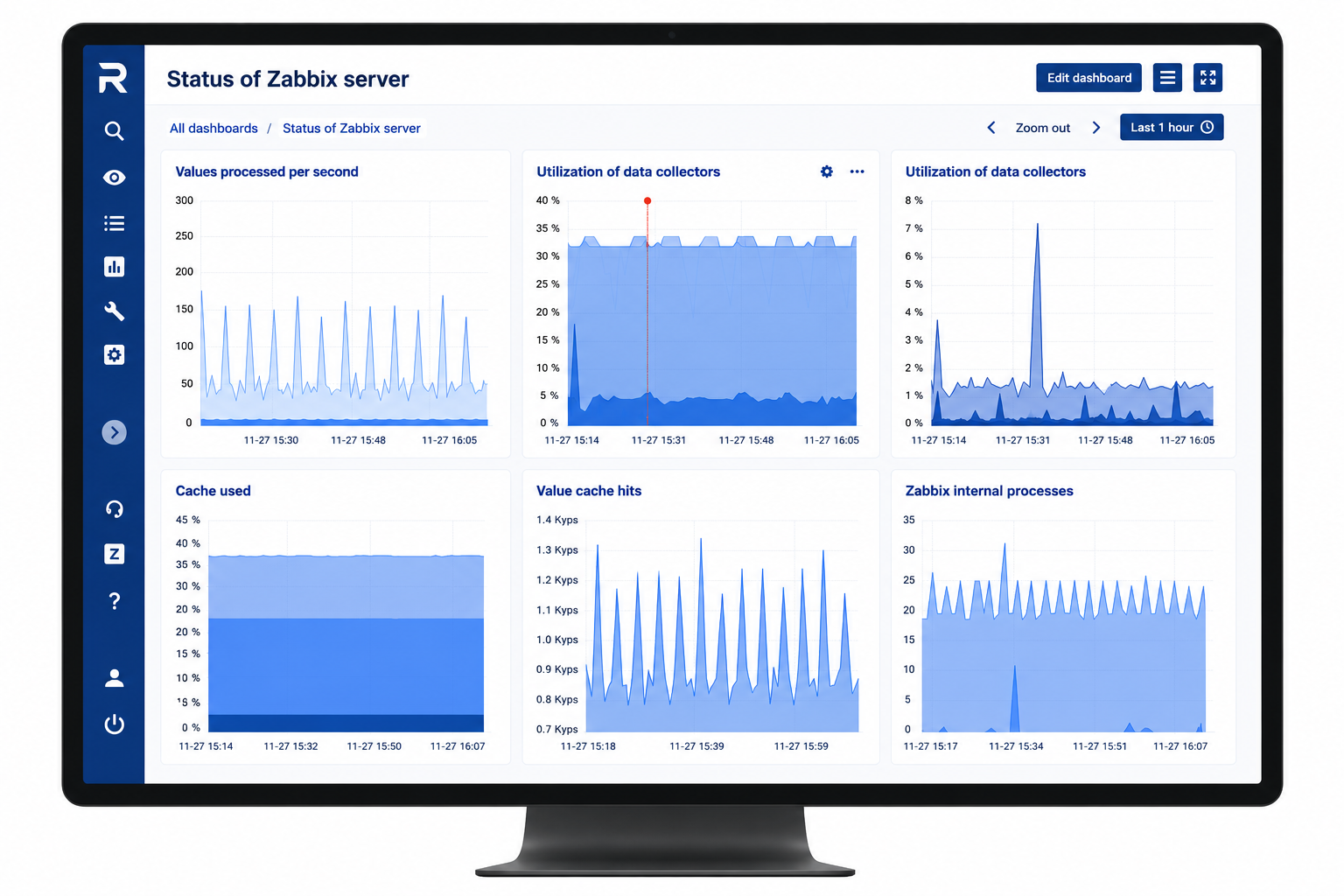Open the user profile icon
Viewport: 1344px width, 896px height.
(114, 678)
